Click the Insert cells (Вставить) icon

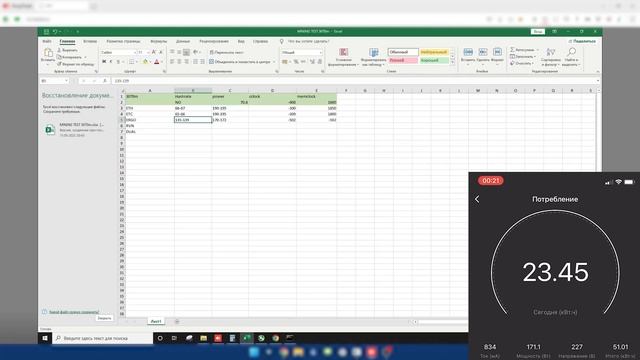(468, 52)
